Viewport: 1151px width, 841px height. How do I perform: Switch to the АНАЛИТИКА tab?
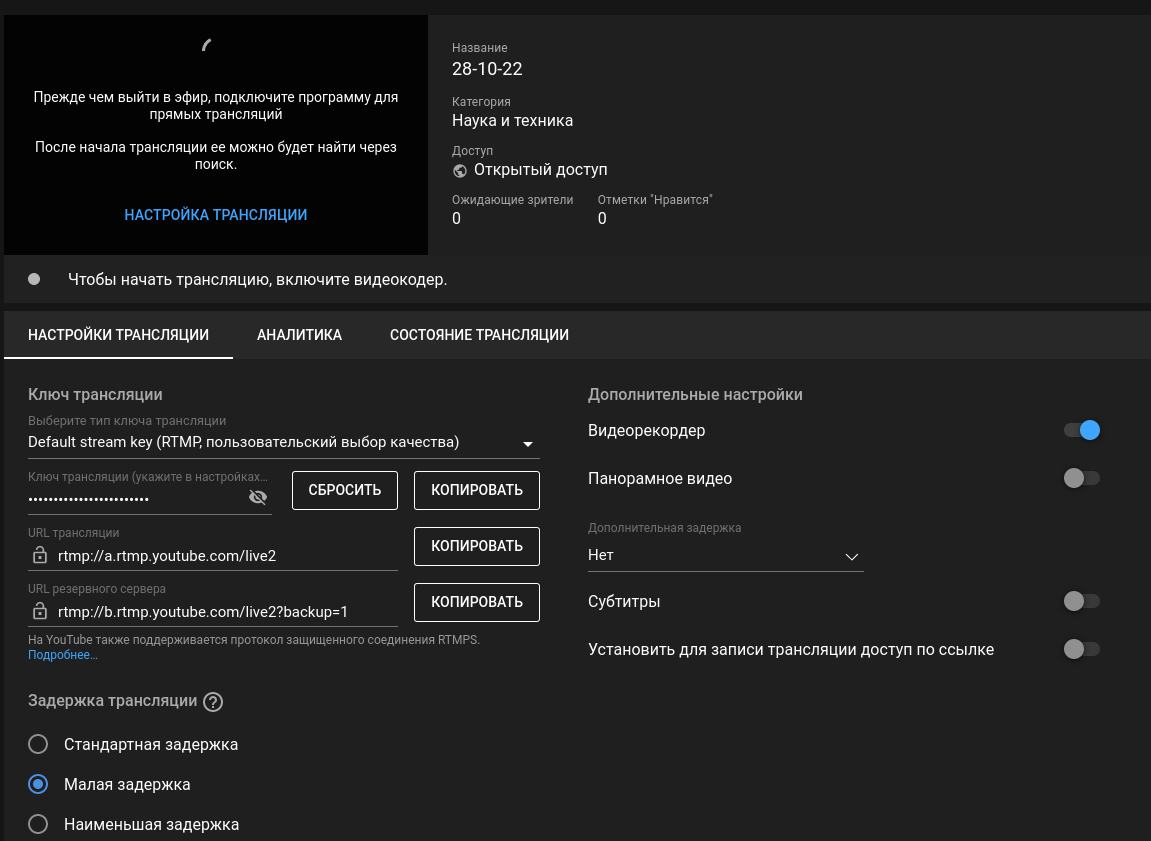click(299, 335)
